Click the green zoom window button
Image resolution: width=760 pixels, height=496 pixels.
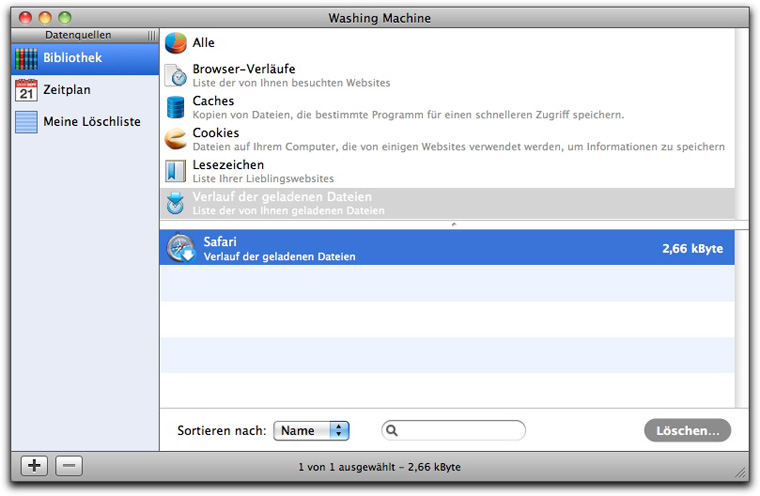pos(65,18)
